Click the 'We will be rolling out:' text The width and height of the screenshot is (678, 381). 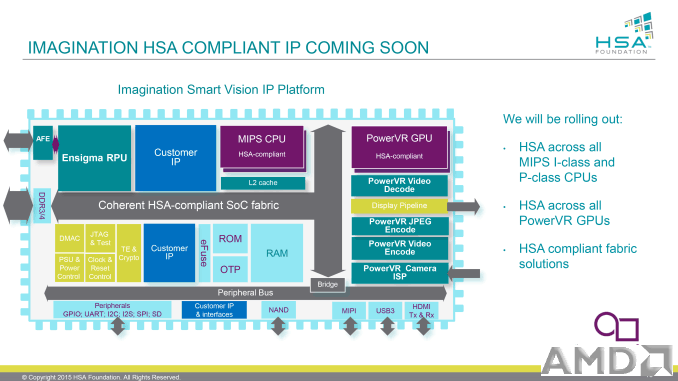563,119
